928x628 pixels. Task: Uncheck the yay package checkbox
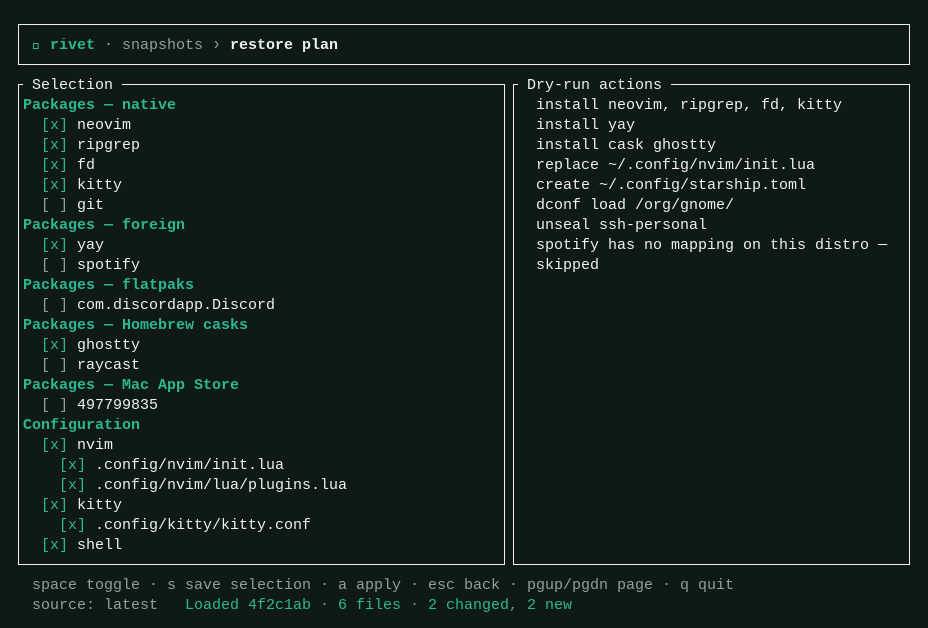[x=54, y=244]
